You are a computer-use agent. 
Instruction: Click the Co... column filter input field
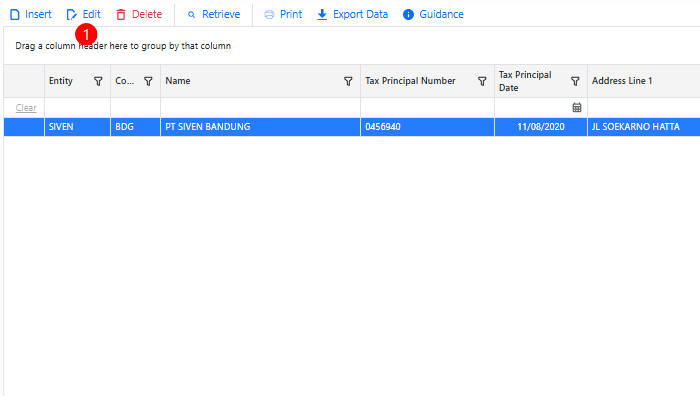coord(136,108)
